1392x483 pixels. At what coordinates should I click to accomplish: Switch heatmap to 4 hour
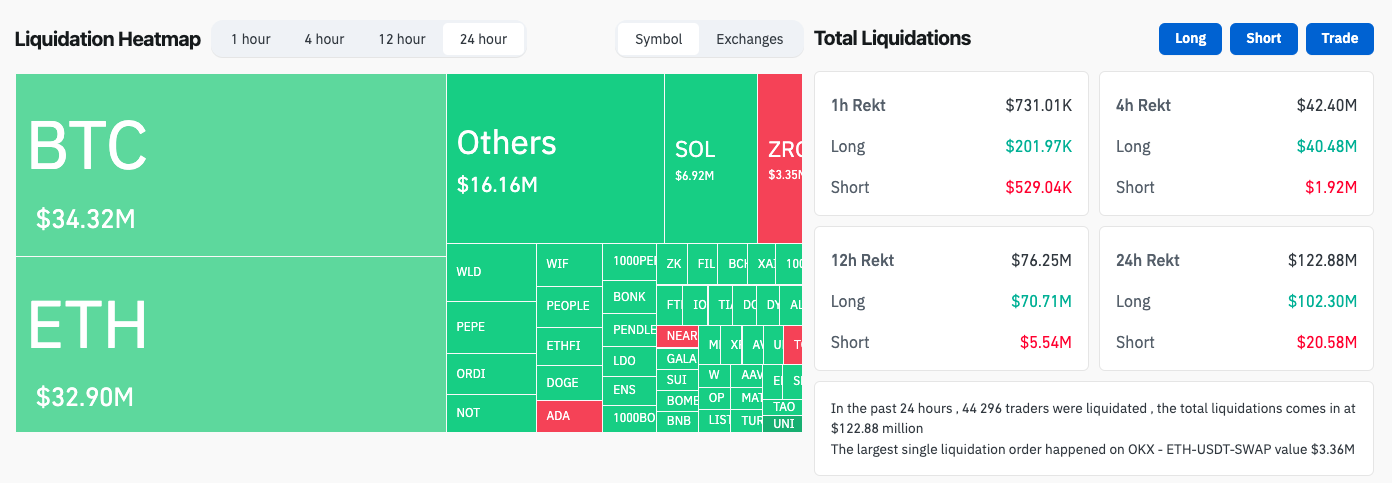click(x=324, y=39)
